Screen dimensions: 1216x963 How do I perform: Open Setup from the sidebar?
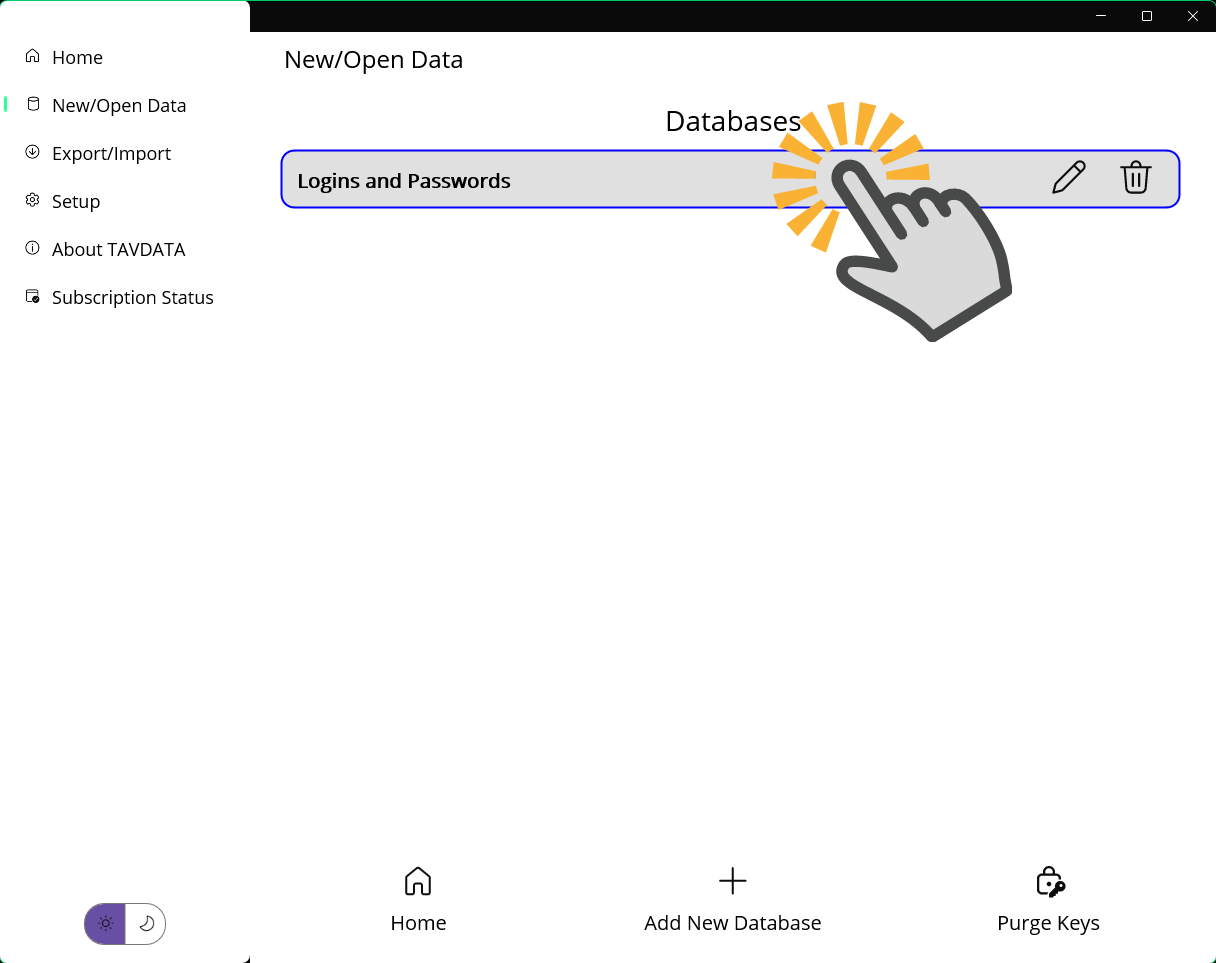click(125, 201)
